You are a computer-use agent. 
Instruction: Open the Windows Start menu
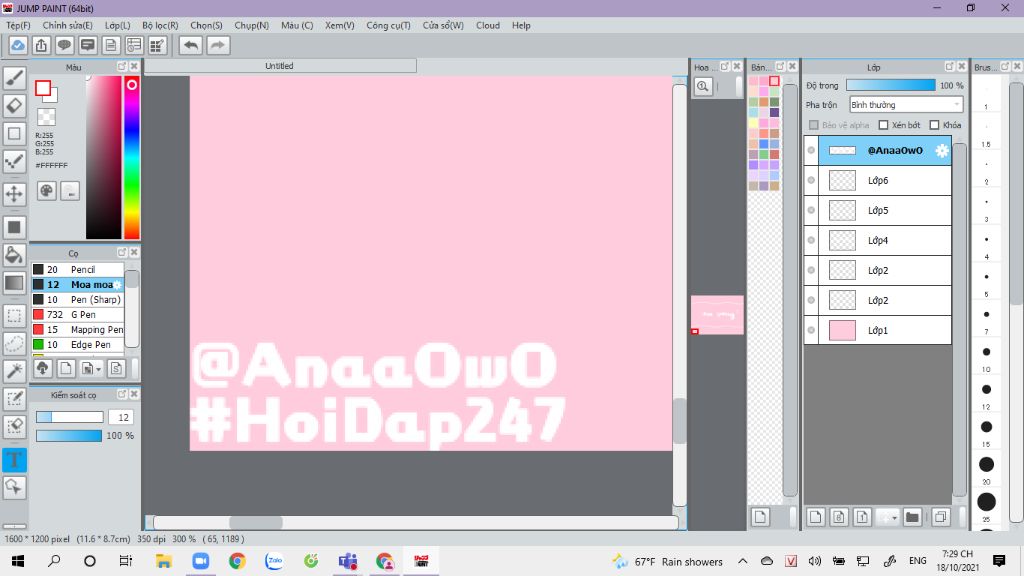point(18,561)
